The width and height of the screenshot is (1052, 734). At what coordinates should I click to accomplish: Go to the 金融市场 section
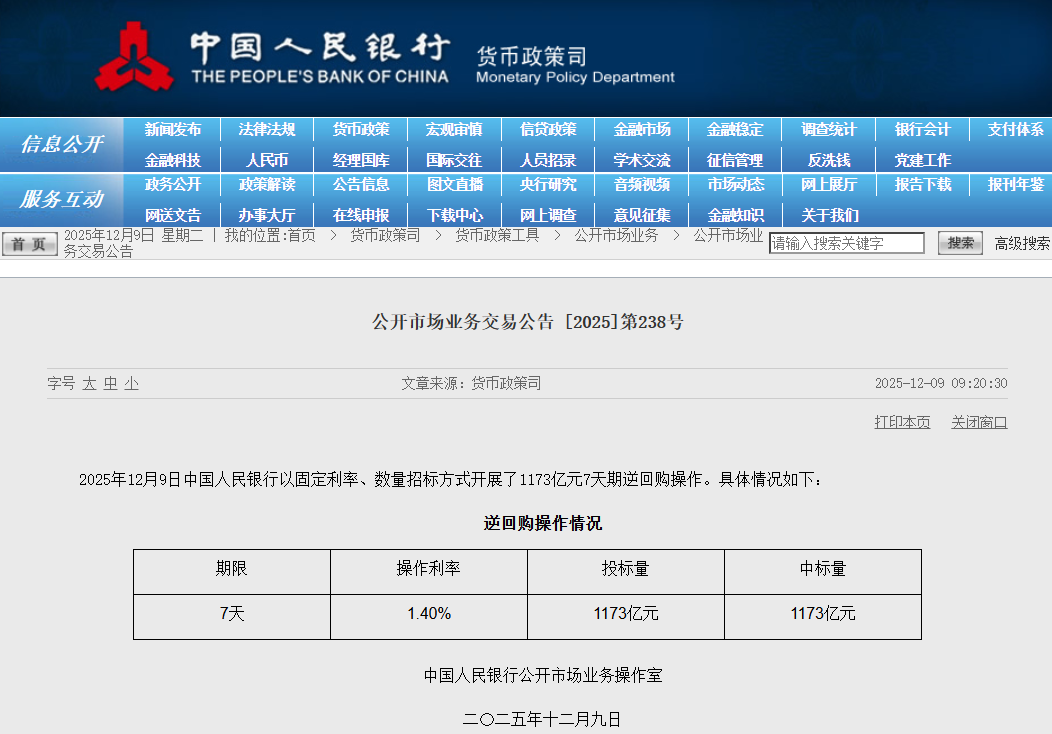pyautogui.click(x=642, y=130)
